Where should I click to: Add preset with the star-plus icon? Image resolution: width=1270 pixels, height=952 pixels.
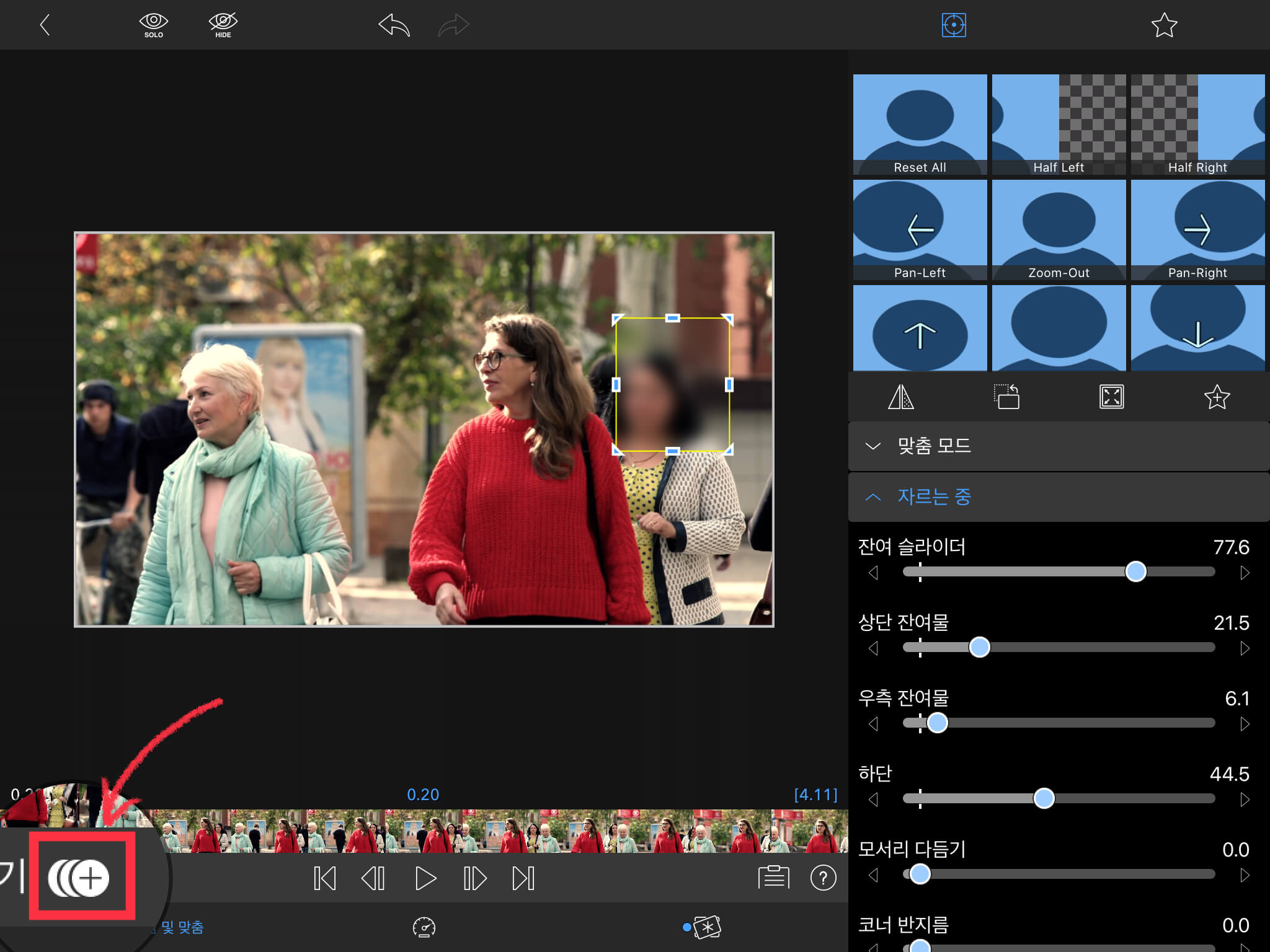(1216, 397)
